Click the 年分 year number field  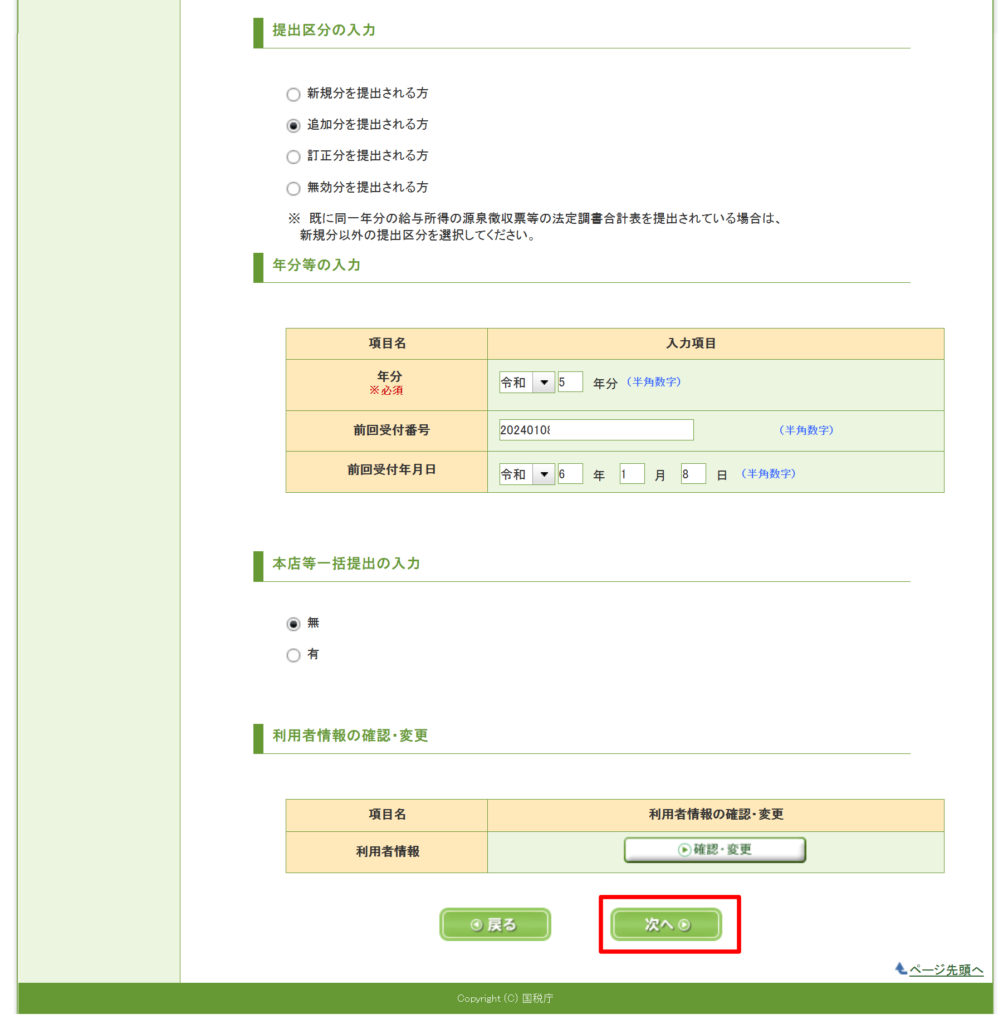(570, 382)
